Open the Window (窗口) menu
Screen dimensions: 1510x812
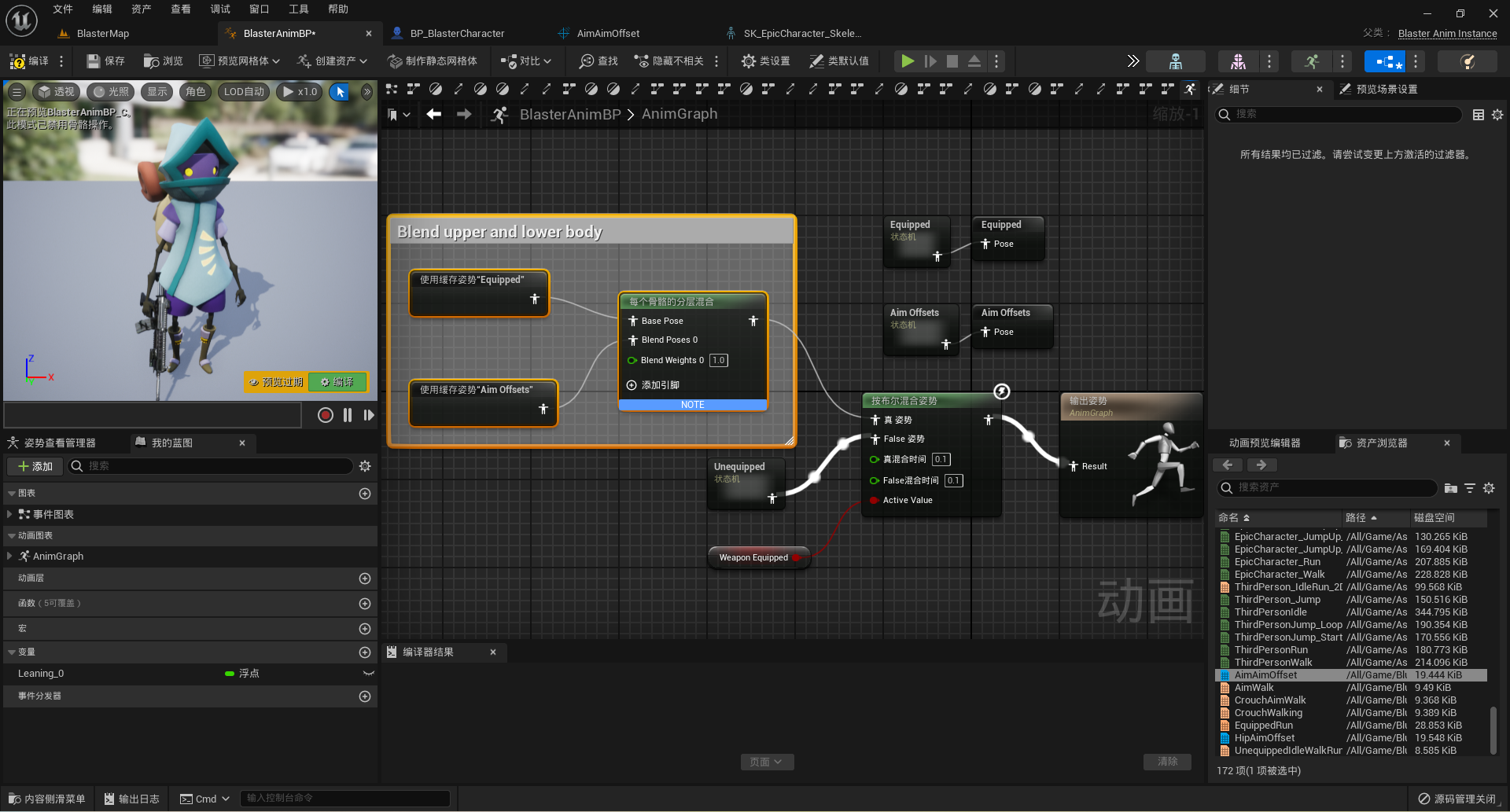click(x=260, y=9)
